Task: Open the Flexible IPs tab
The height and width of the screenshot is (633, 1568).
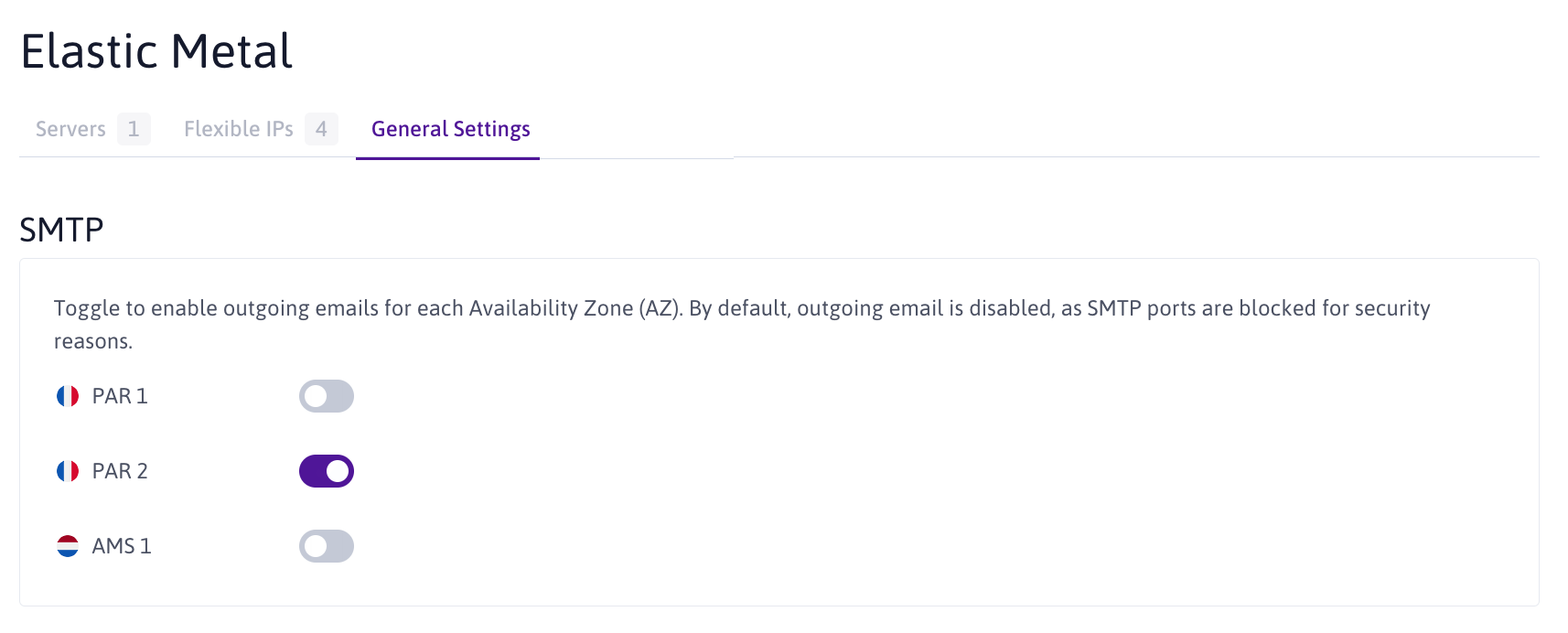Action: pos(238,129)
